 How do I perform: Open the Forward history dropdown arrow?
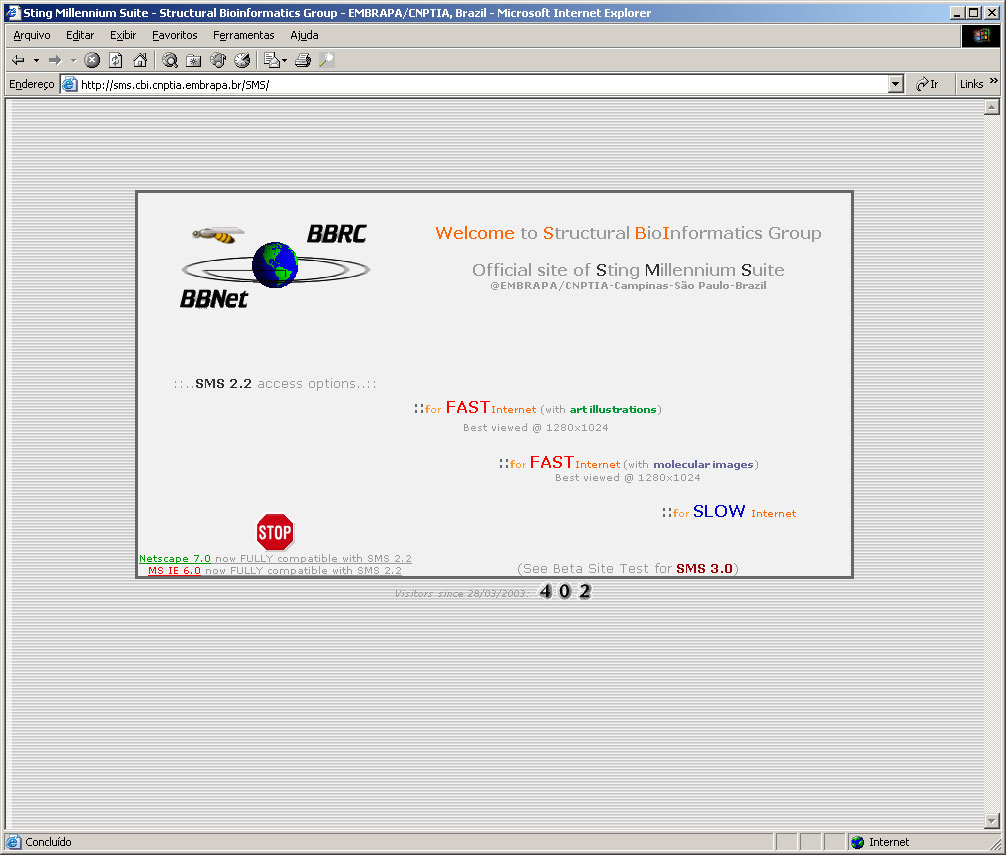pyautogui.click(x=73, y=60)
